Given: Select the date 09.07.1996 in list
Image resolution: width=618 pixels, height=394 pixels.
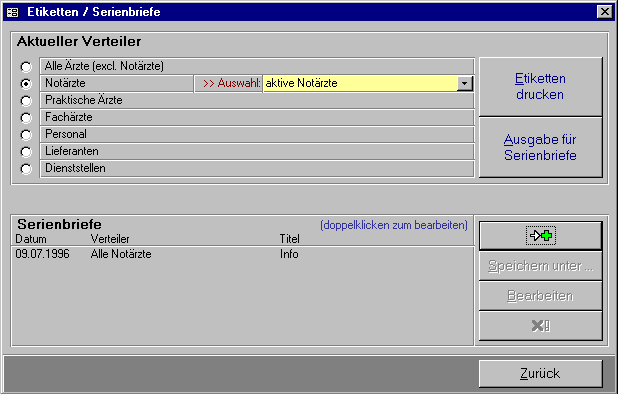Looking at the screenshot, I should click(x=43, y=254).
